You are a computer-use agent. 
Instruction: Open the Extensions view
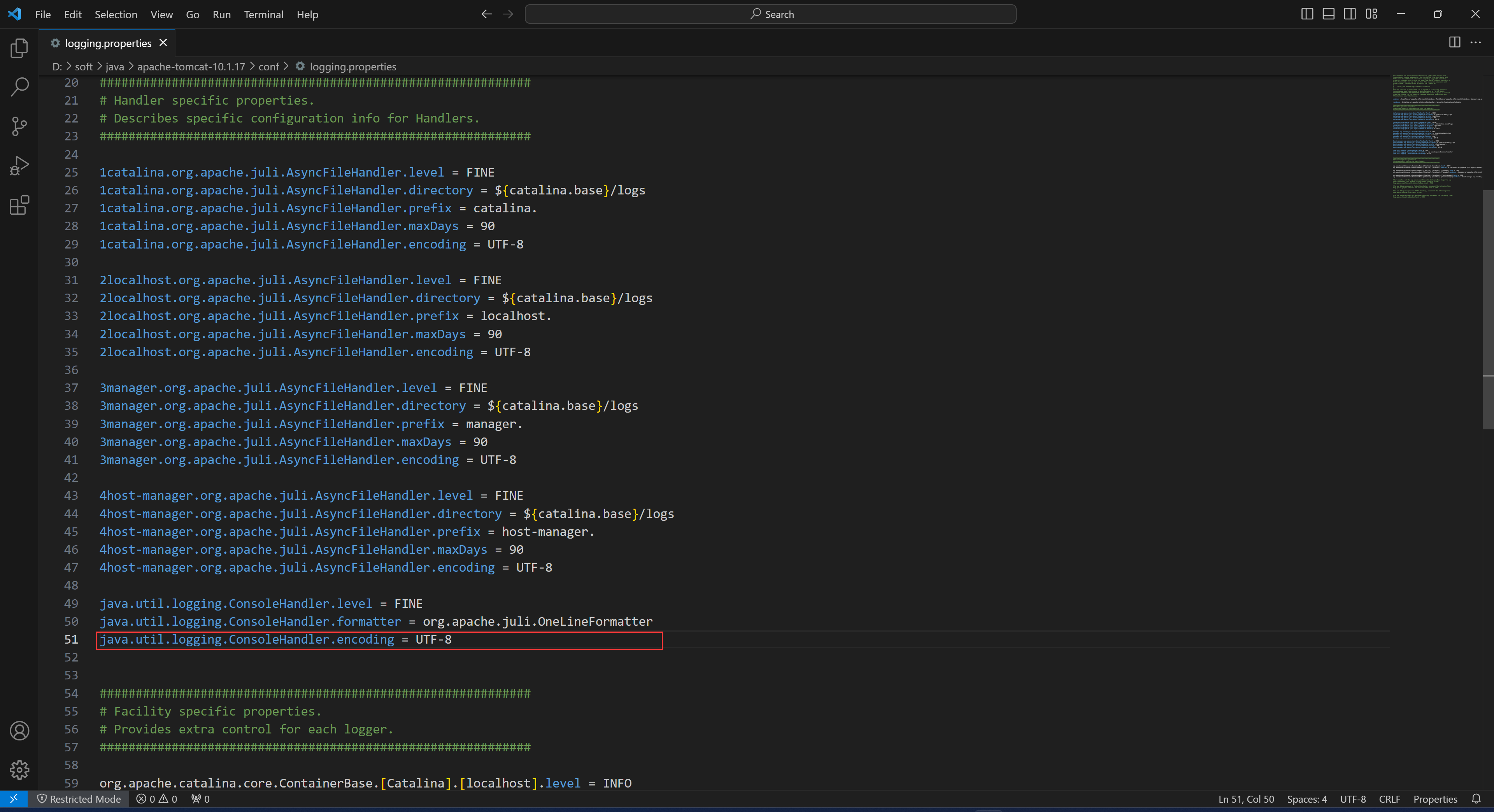(19, 205)
